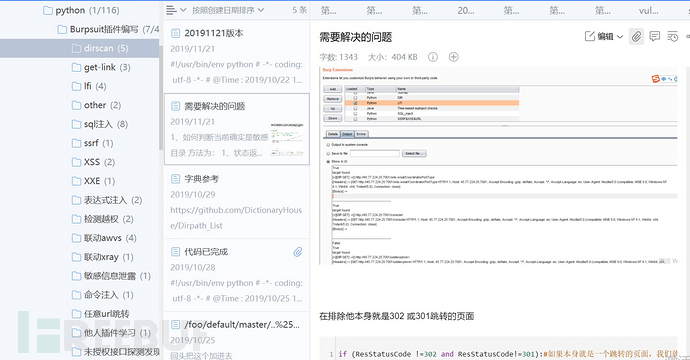Open the note history icon
The width and height of the screenshot is (690, 360).
(672, 37)
